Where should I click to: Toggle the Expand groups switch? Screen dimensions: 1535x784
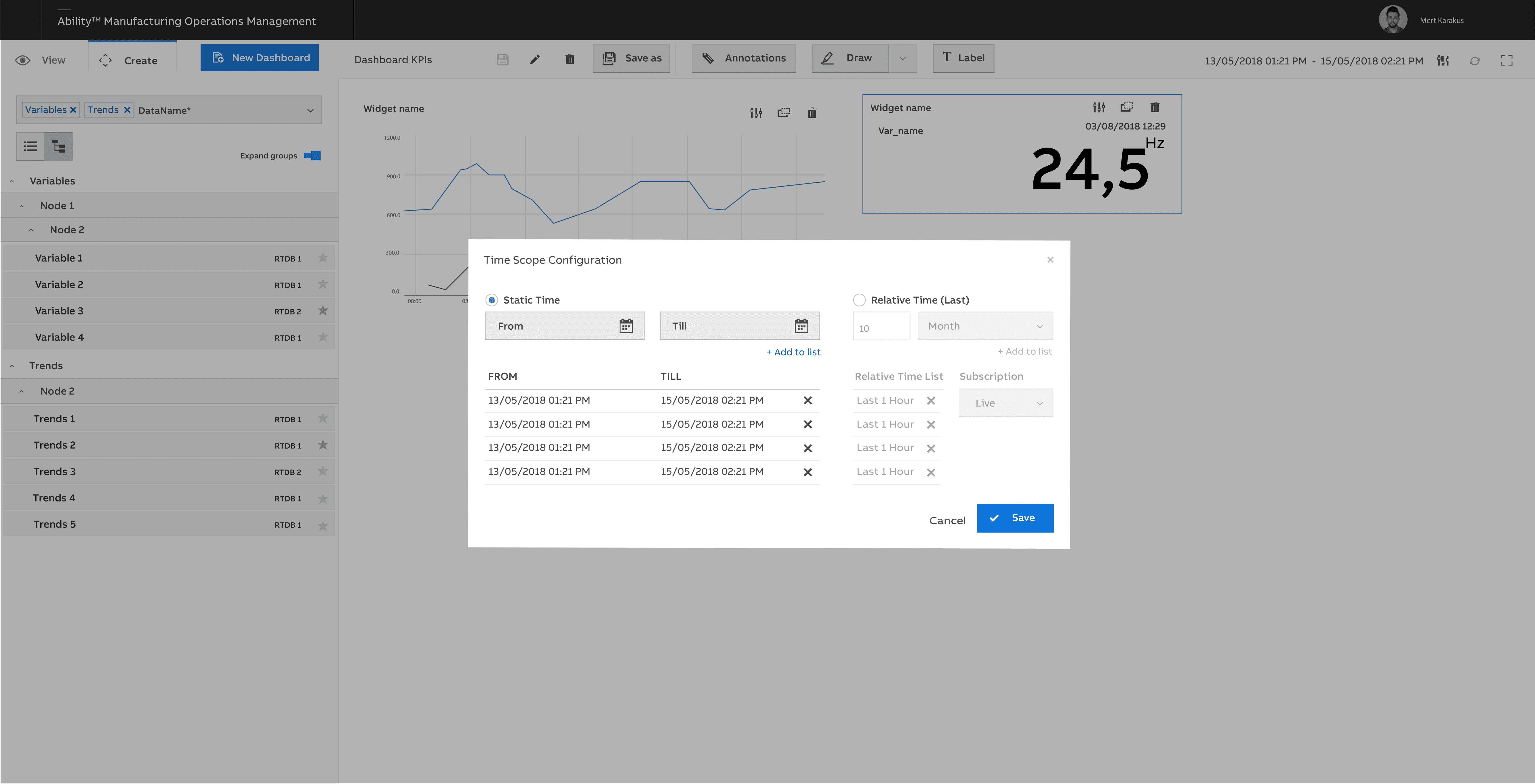coord(312,155)
